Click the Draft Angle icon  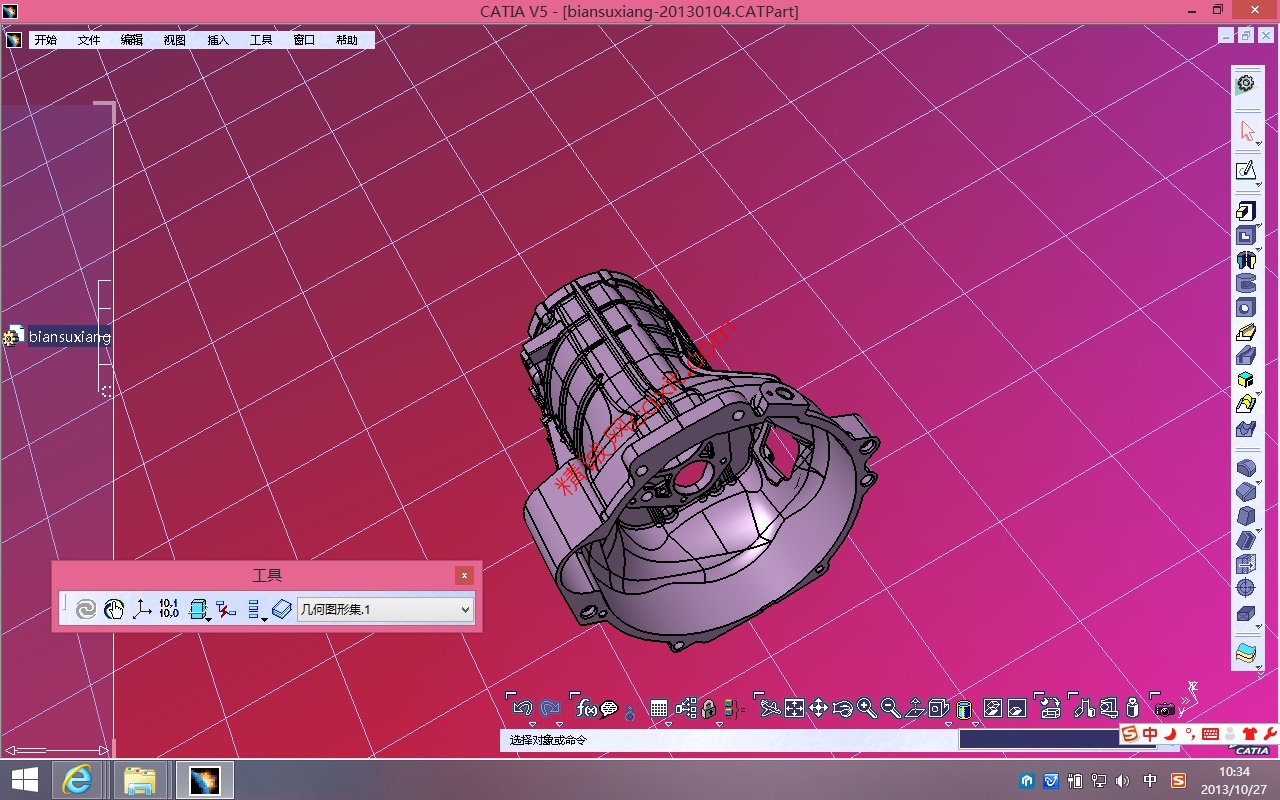[x=1246, y=516]
